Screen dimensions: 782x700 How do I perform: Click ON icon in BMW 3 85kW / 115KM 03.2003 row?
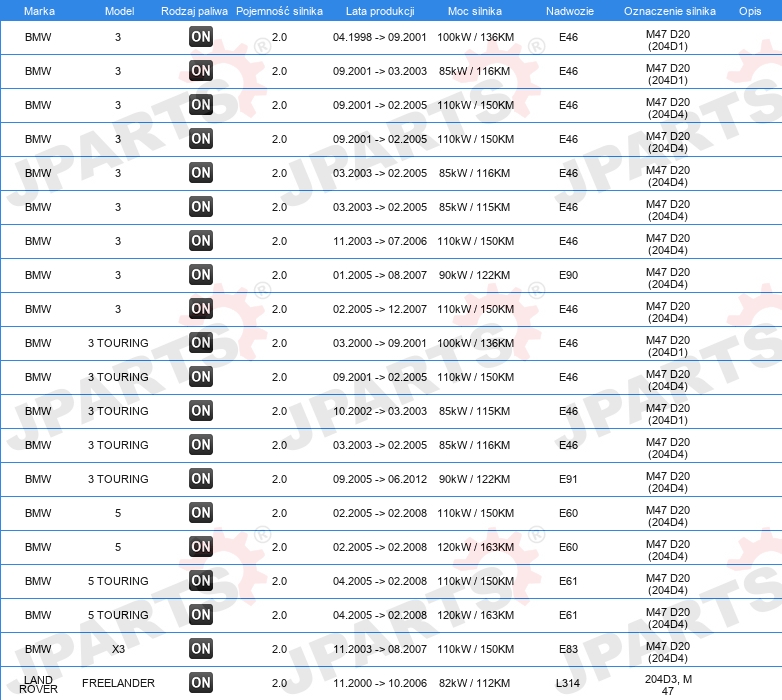201,207
